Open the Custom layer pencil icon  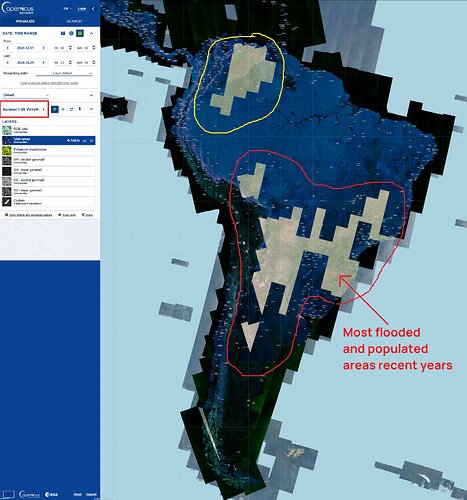click(7, 202)
